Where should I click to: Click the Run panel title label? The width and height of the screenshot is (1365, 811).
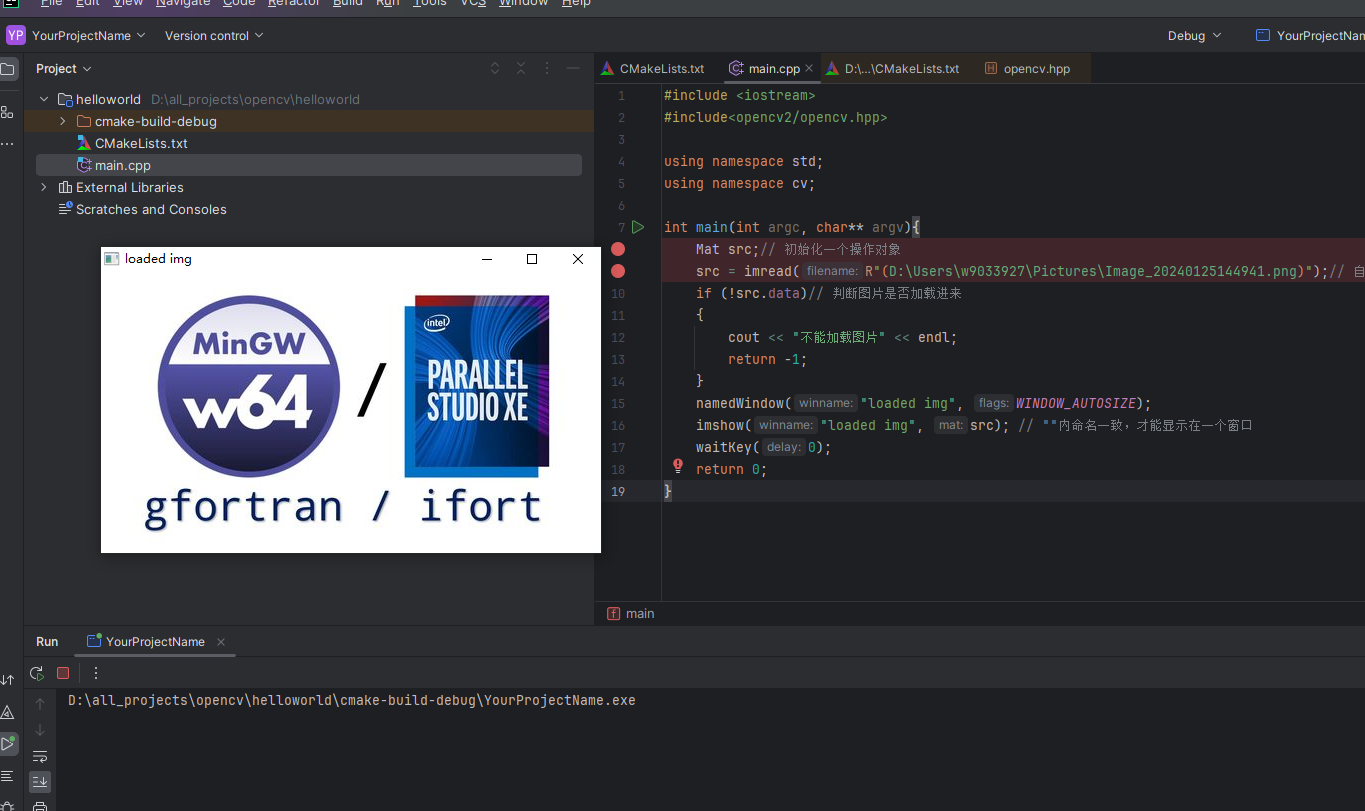(47, 642)
